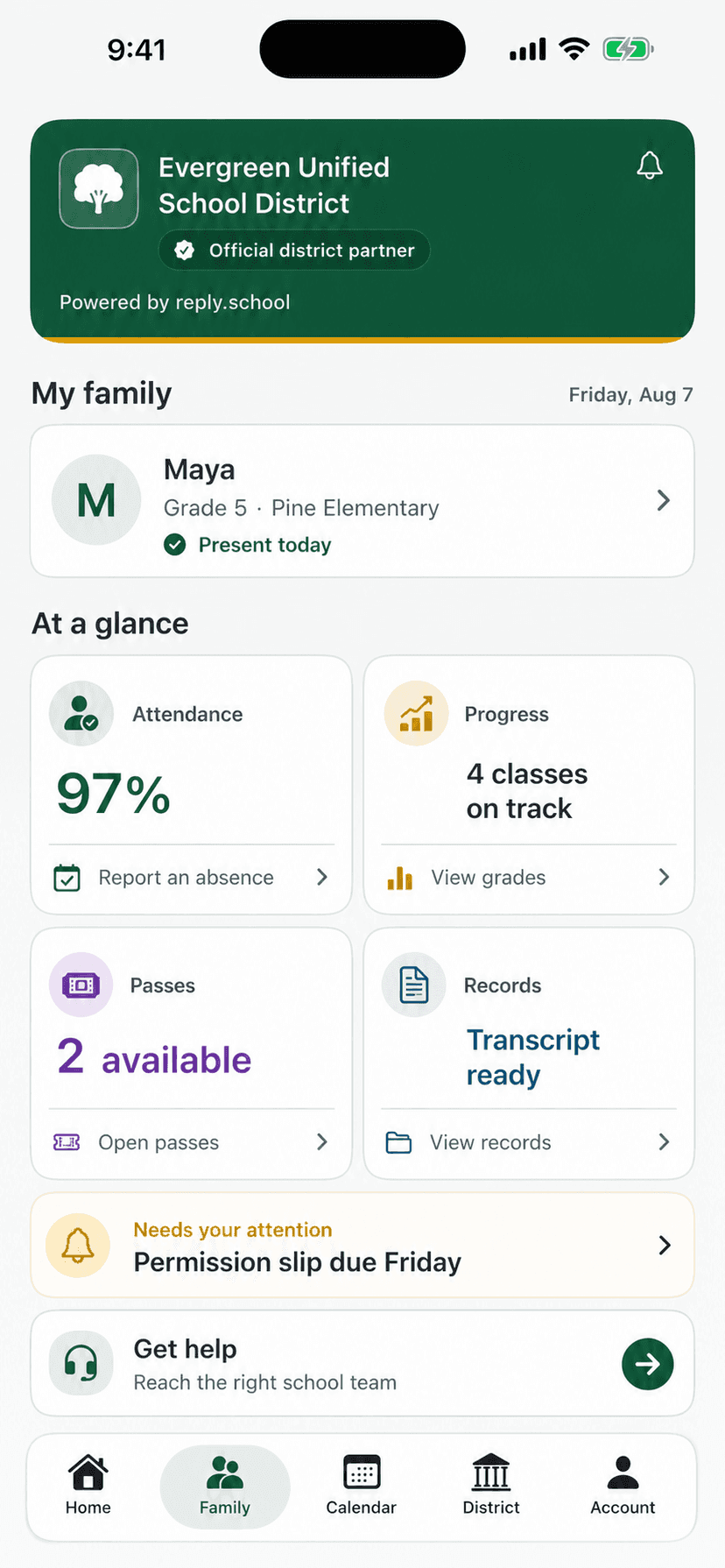Tap Maya's avatar circle with M
Image resolution: width=725 pixels, height=1568 pixels.
point(96,500)
